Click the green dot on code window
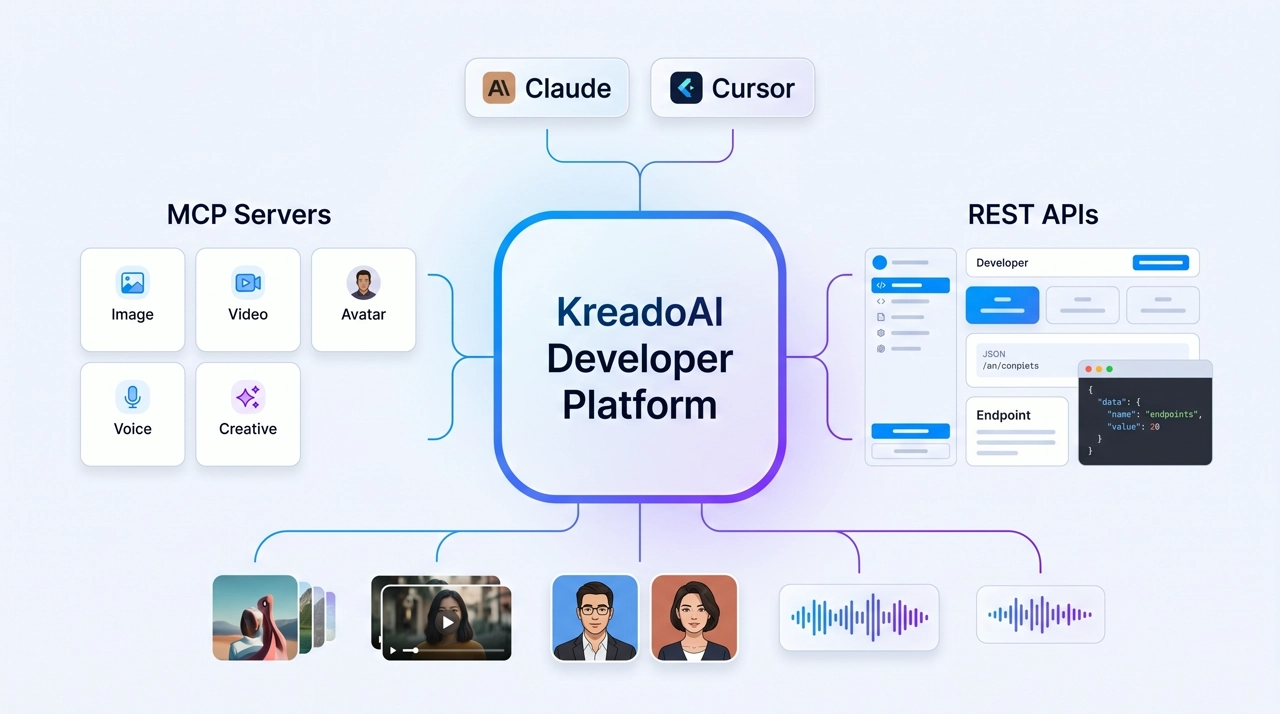The height and width of the screenshot is (714, 1280). pyautogui.click(x=1109, y=369)
